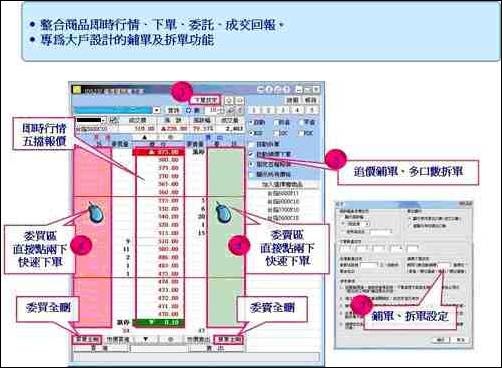Adjust the order quantity stepper
This screenshot has width=502, height=368.
[223, 110]
